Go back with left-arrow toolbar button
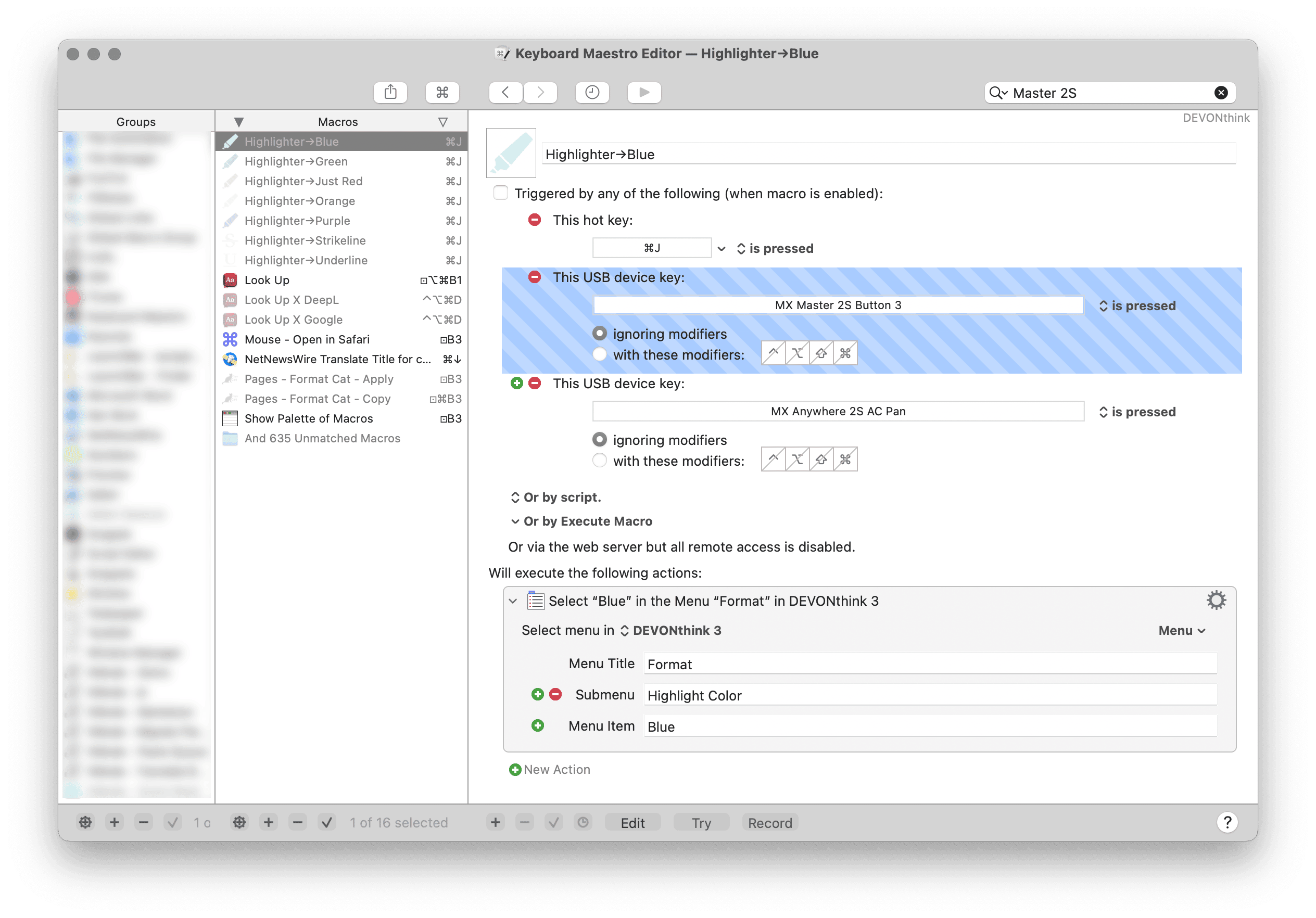This screenshot has height=918, width=1316. (505, 92)
